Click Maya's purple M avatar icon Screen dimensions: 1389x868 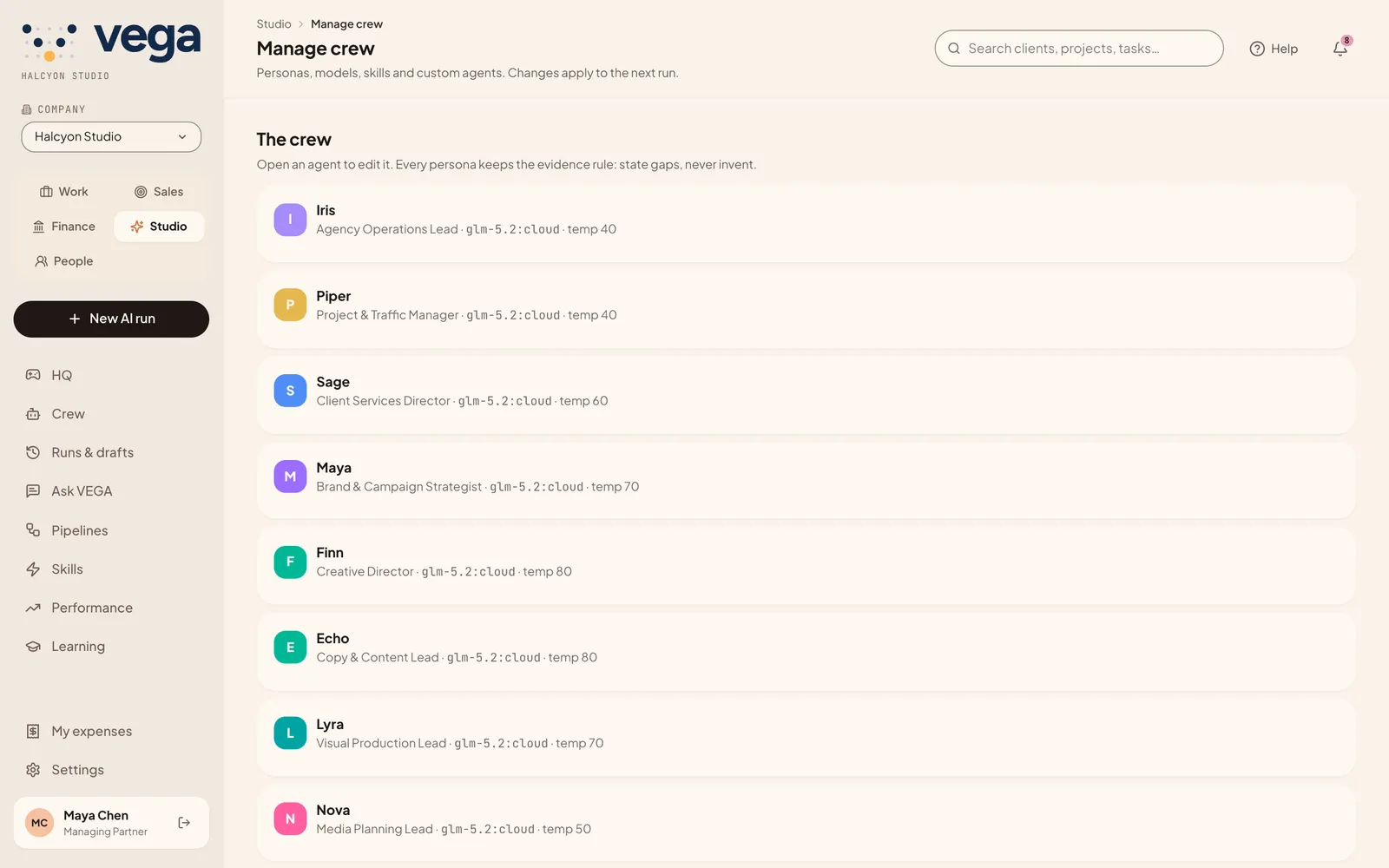click(x=290, y=477)
